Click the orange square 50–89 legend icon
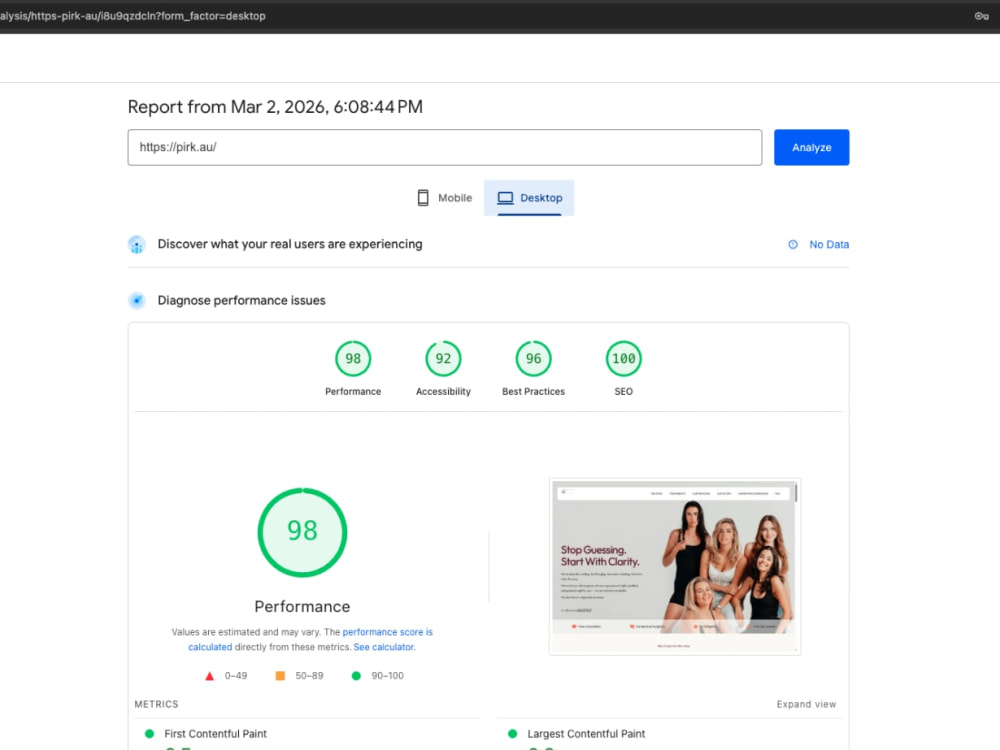 280,675
